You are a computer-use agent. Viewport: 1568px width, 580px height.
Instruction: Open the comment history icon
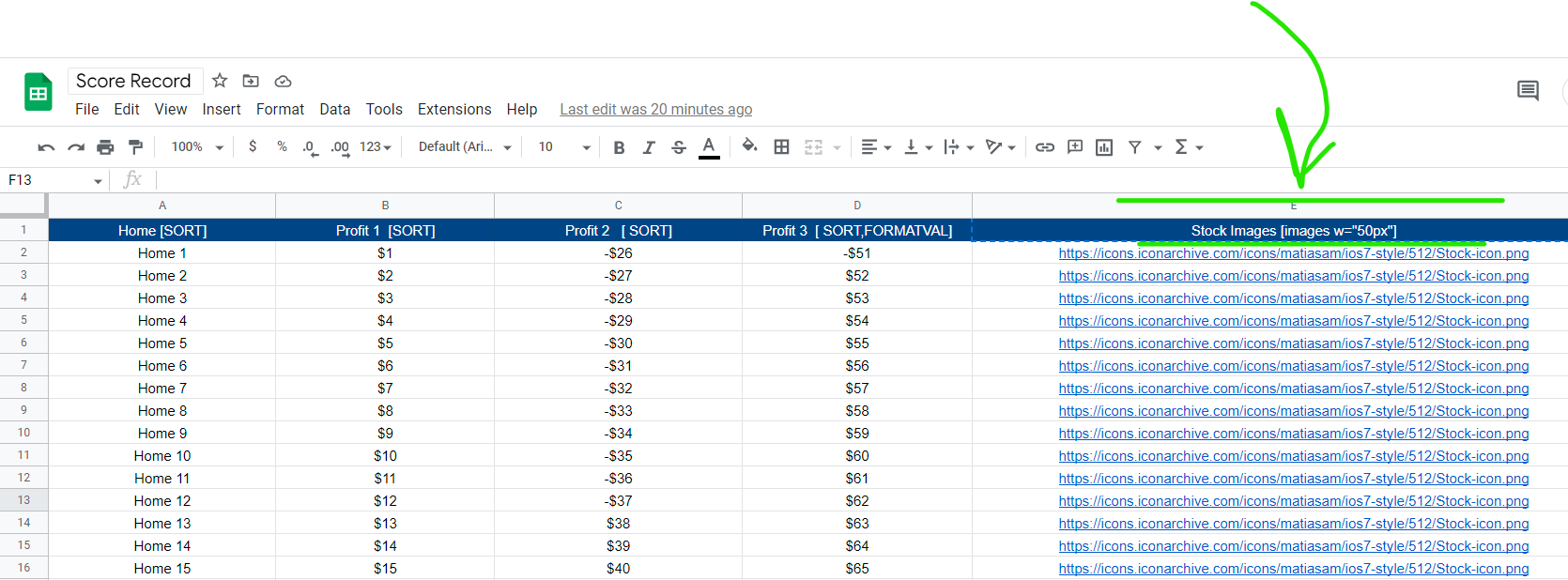[1528, 91]
